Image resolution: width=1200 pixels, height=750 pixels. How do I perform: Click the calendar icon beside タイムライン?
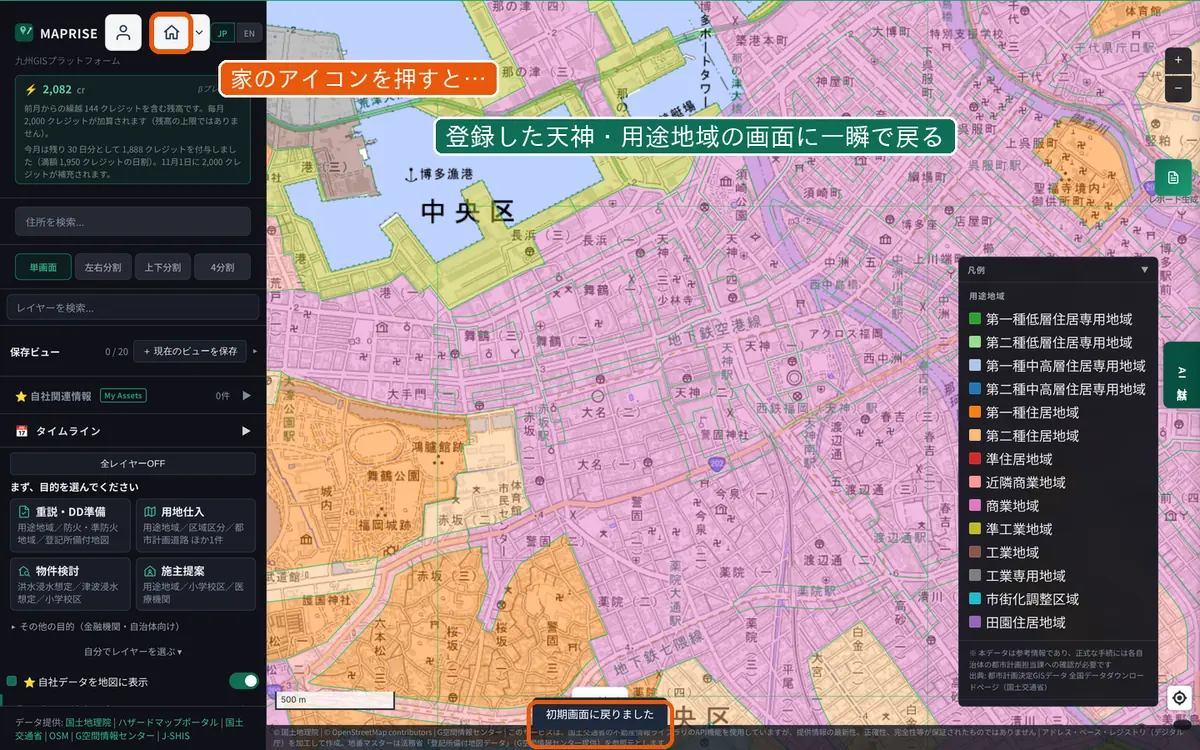pos(21,431)
